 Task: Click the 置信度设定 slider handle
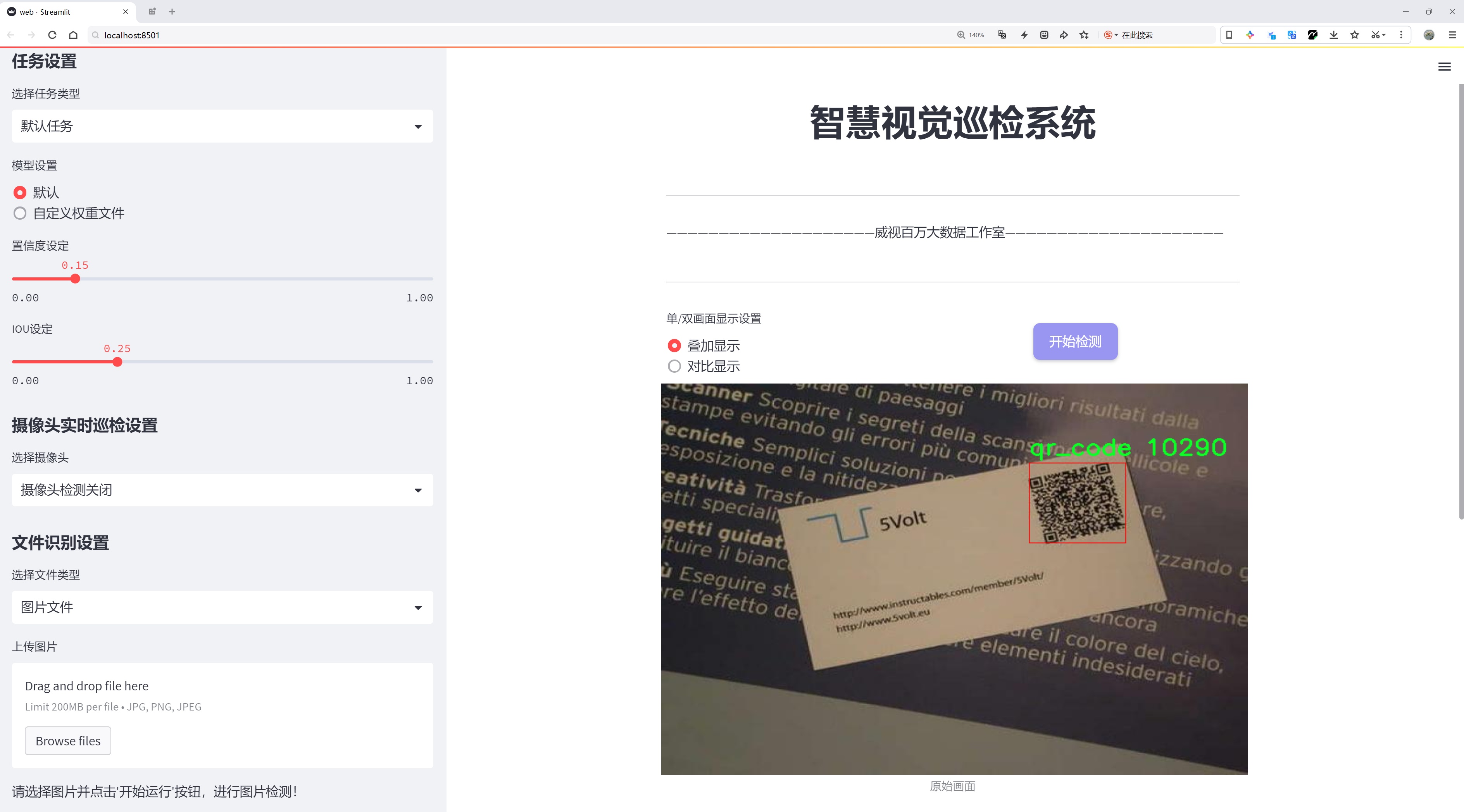pyautogui.click(x=75, y=279)
